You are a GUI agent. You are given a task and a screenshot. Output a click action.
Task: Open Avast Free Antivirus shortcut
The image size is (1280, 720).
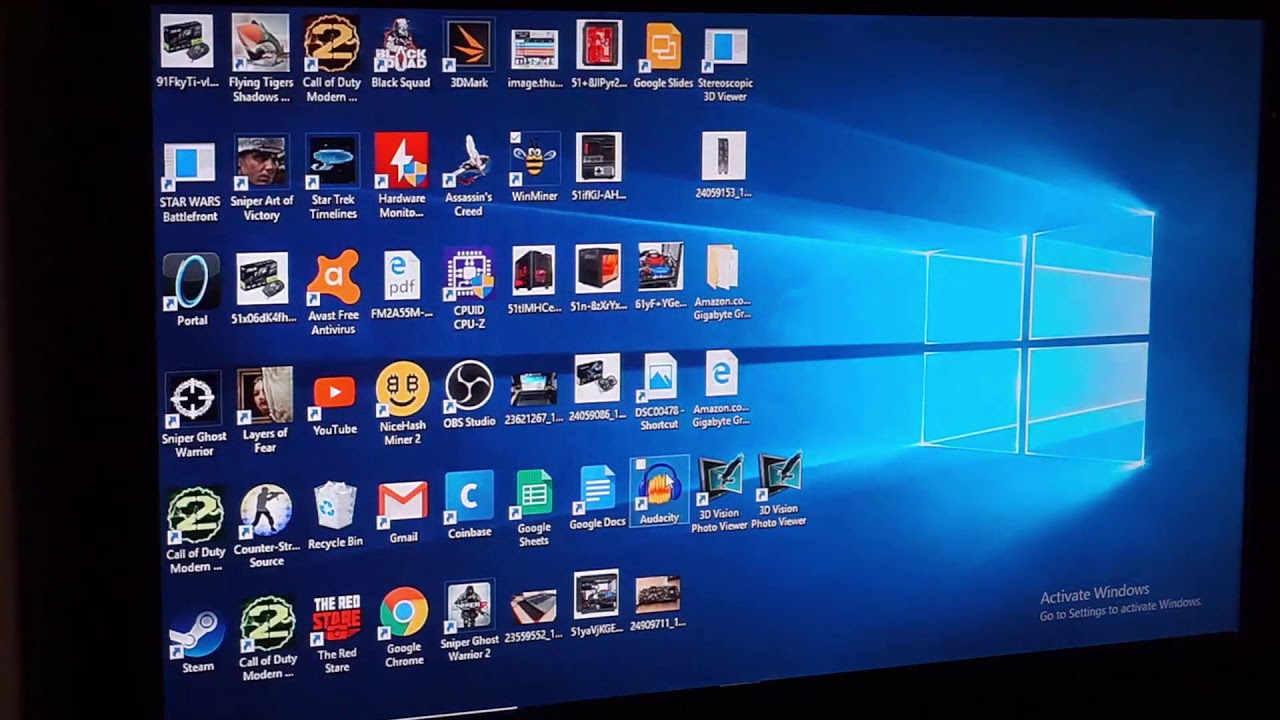[x=333, y=292]
